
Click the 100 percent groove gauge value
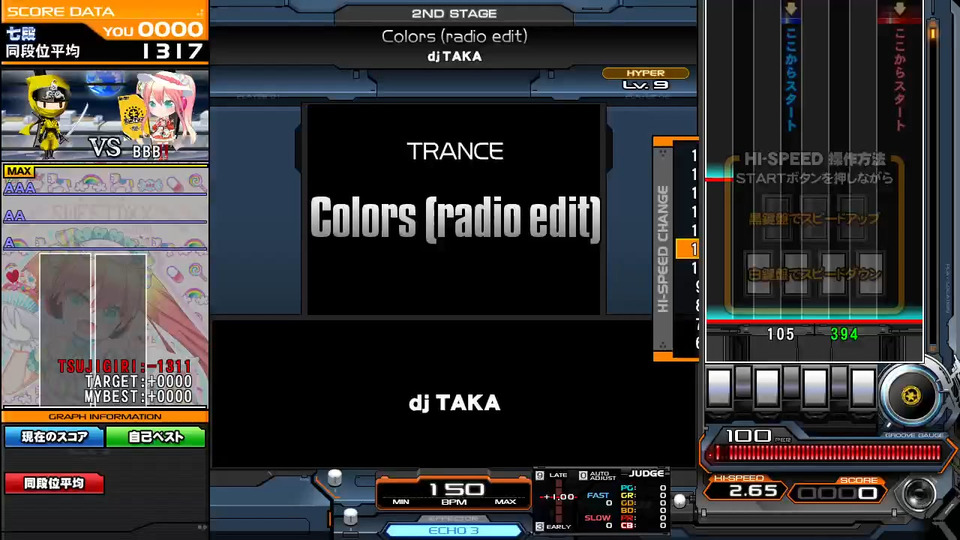click(x=749, y=435)
